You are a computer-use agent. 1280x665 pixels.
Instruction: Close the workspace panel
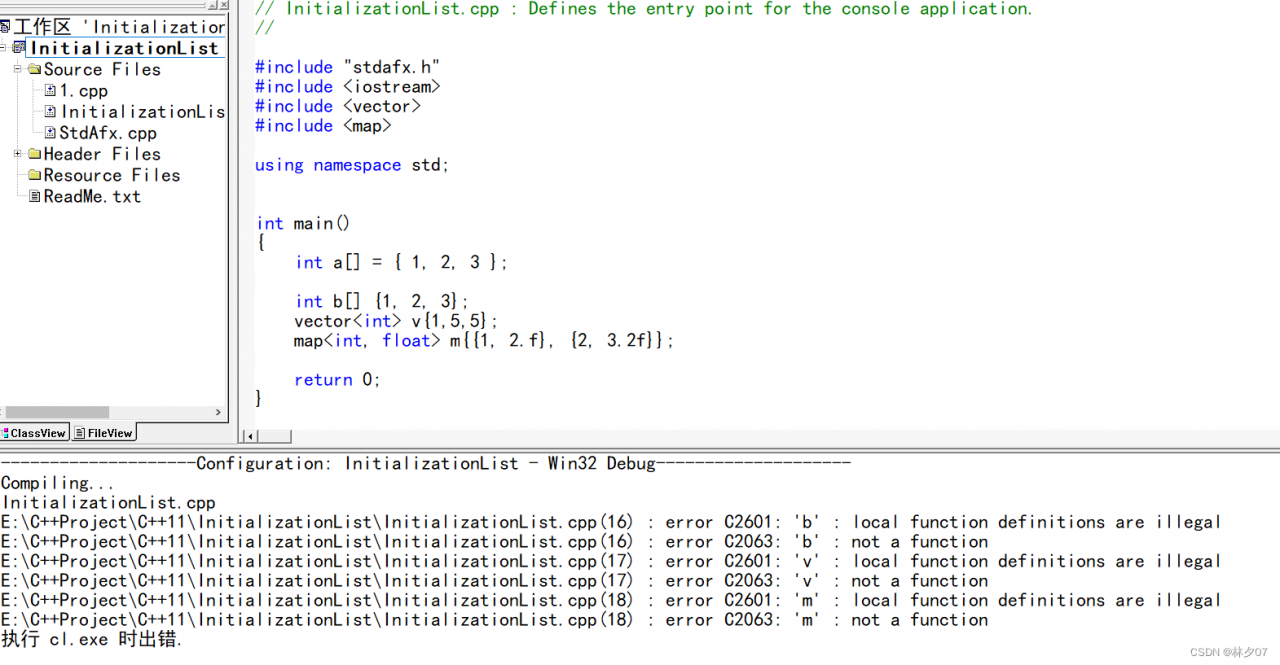click(225, 5)
